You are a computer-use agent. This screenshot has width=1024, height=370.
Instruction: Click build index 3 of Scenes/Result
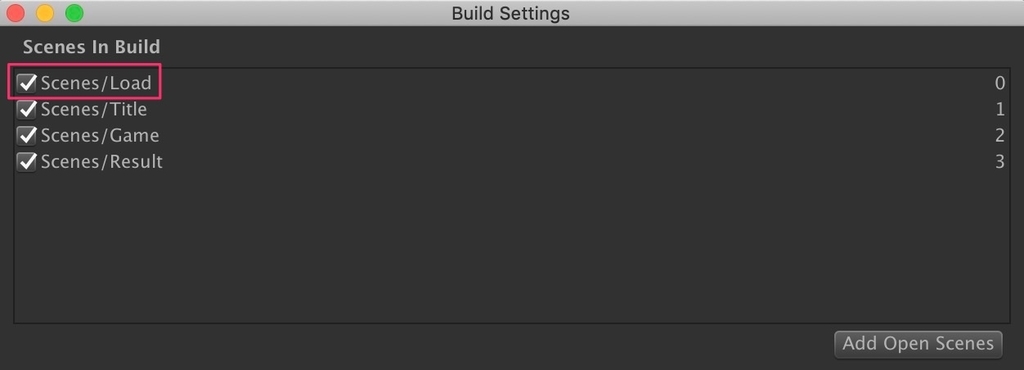1000,161
